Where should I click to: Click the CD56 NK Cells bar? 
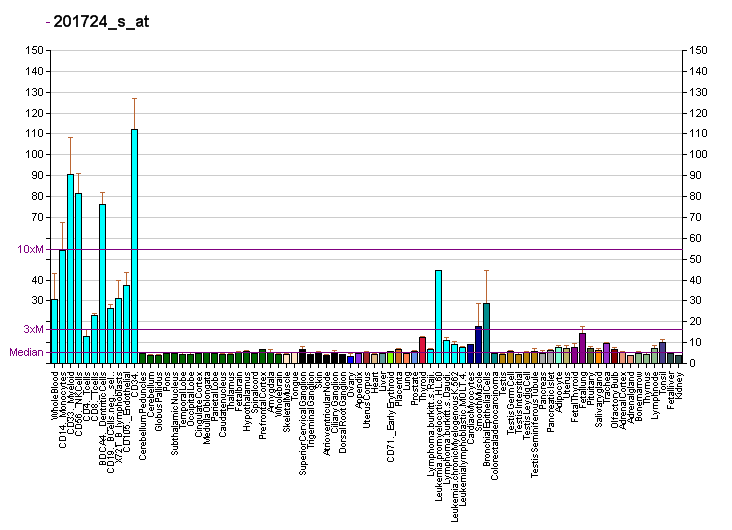78,278
